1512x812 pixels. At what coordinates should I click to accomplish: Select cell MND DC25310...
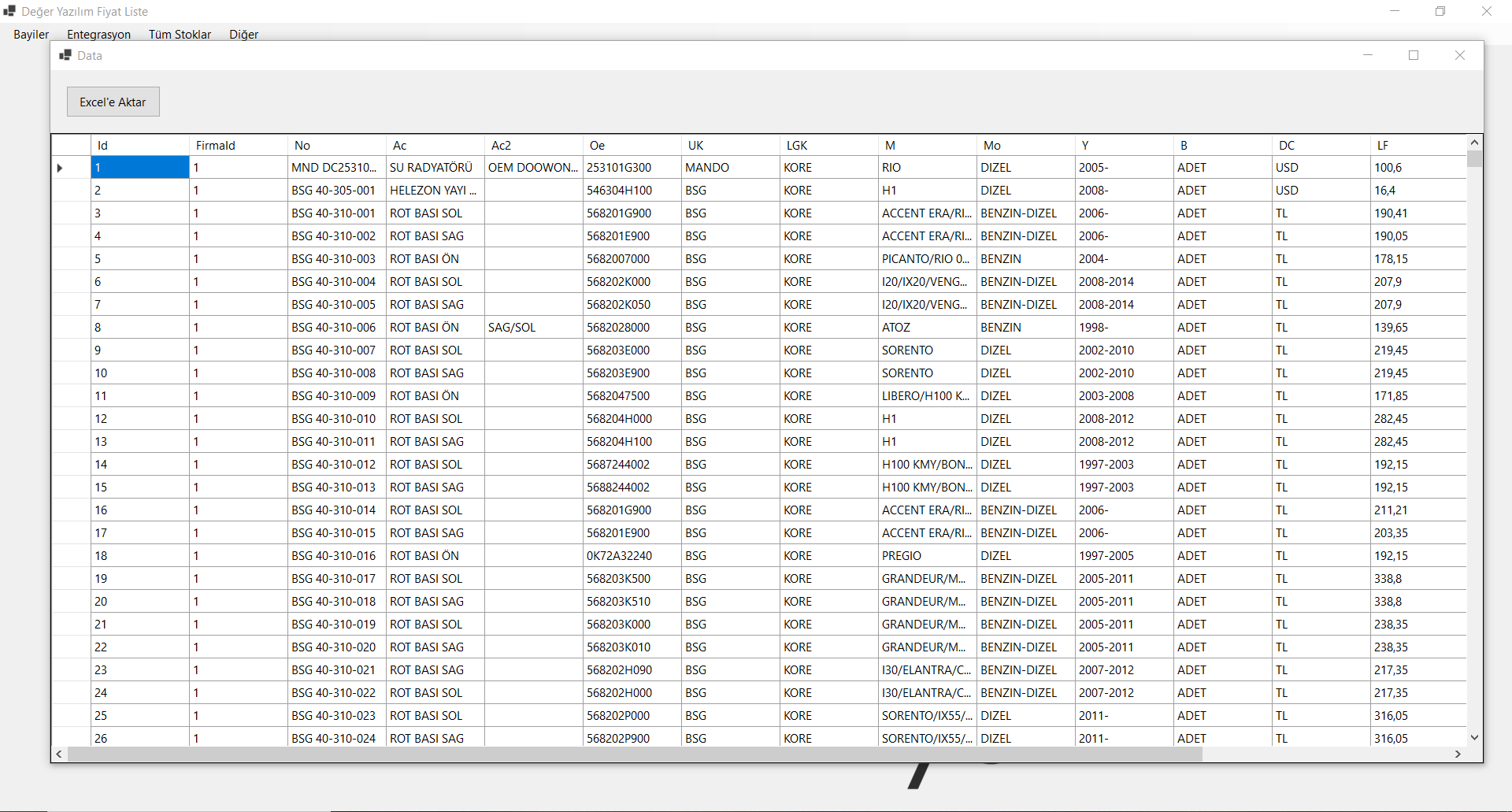pos(337,167)
